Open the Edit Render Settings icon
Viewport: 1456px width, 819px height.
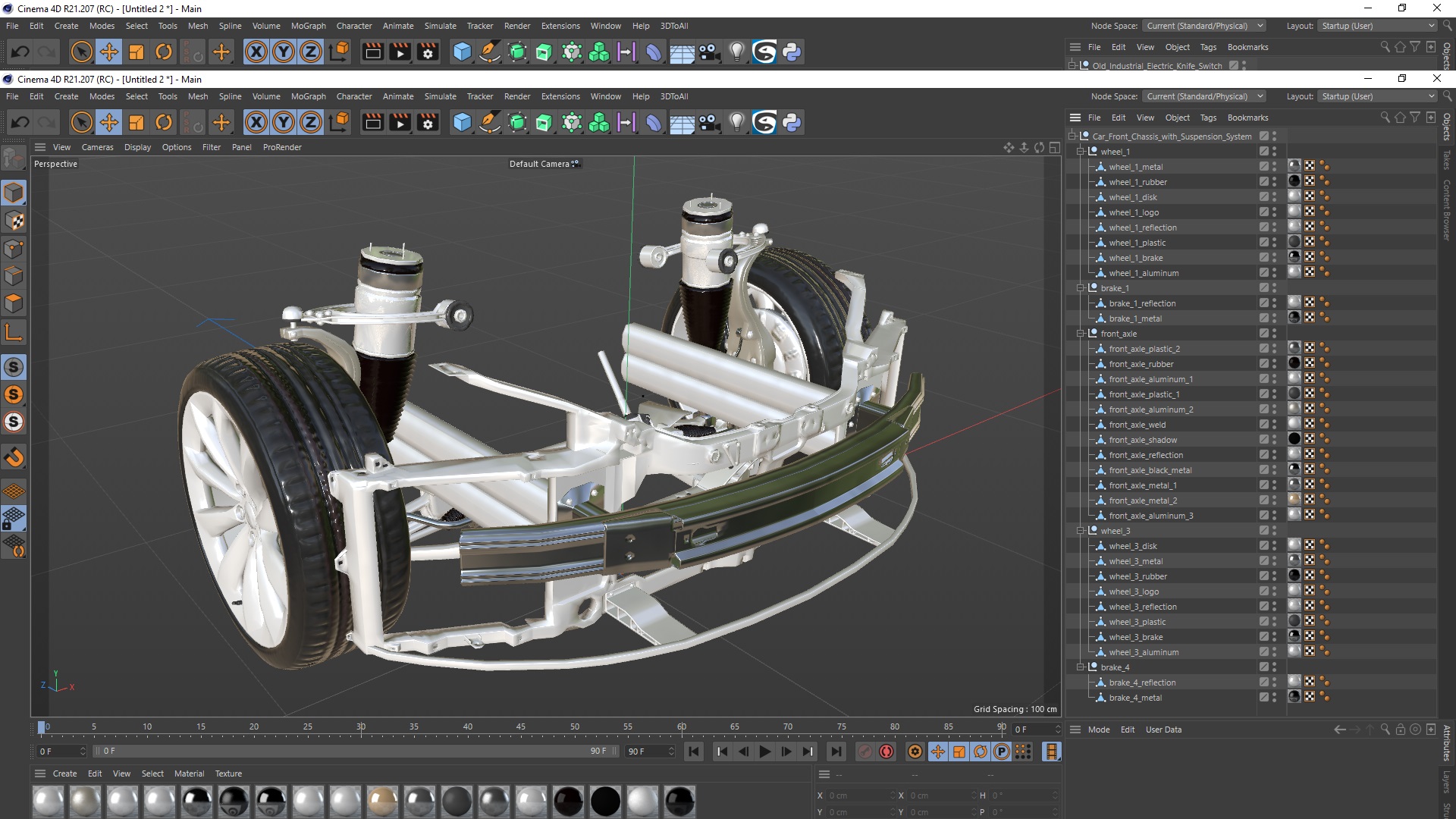point(428,122)
